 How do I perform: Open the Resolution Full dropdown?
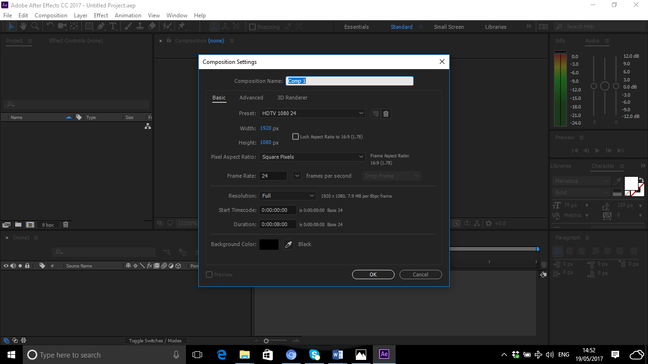pyautogui.click(x=288, y=196)
